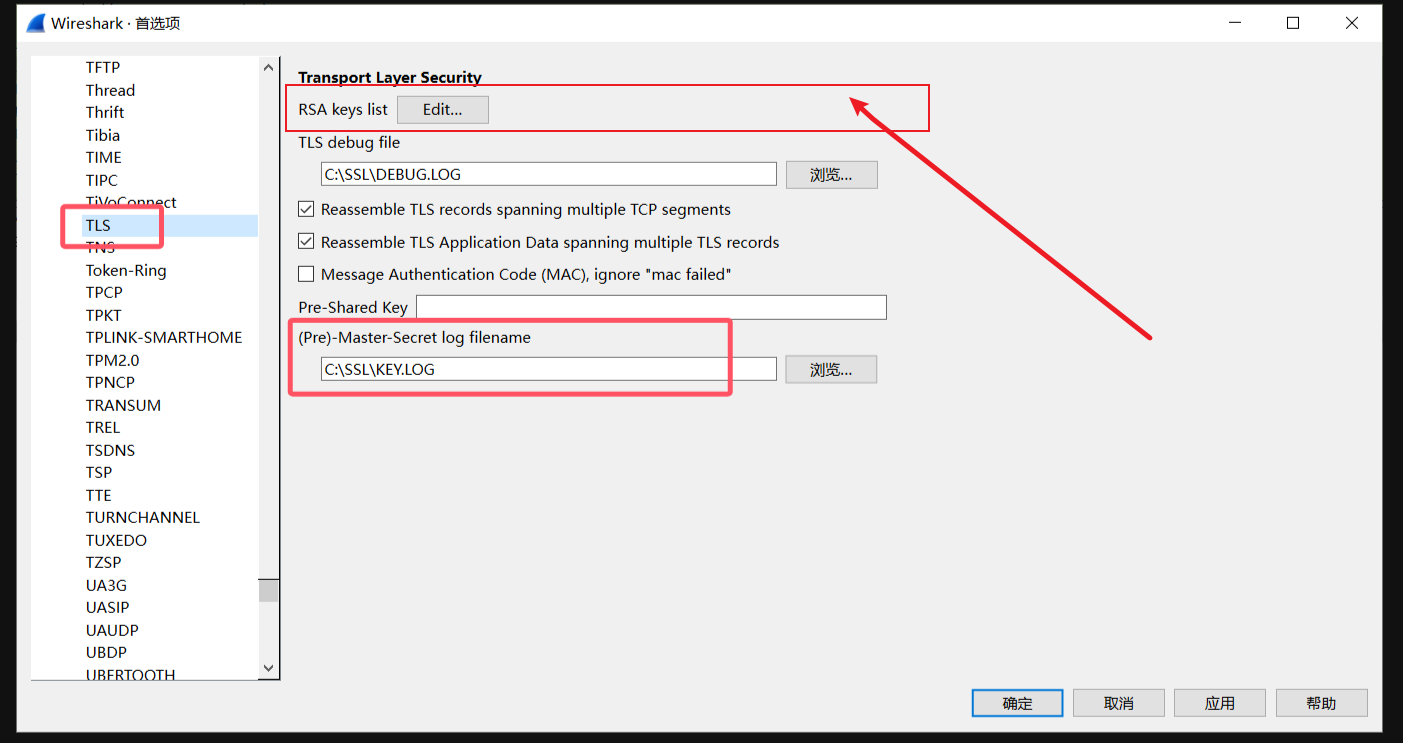Select TiVoConnect in the protocol list
Screen dimensions: 1403x743
131,202
